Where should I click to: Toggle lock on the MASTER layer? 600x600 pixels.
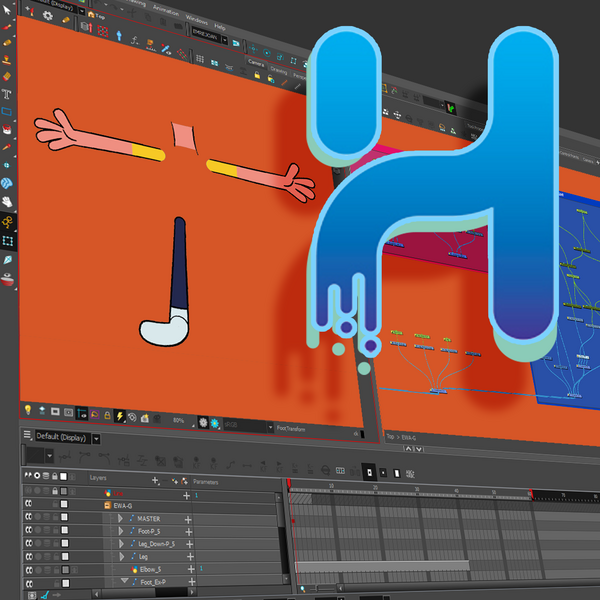pyautogui.click(x=55, y=517)
